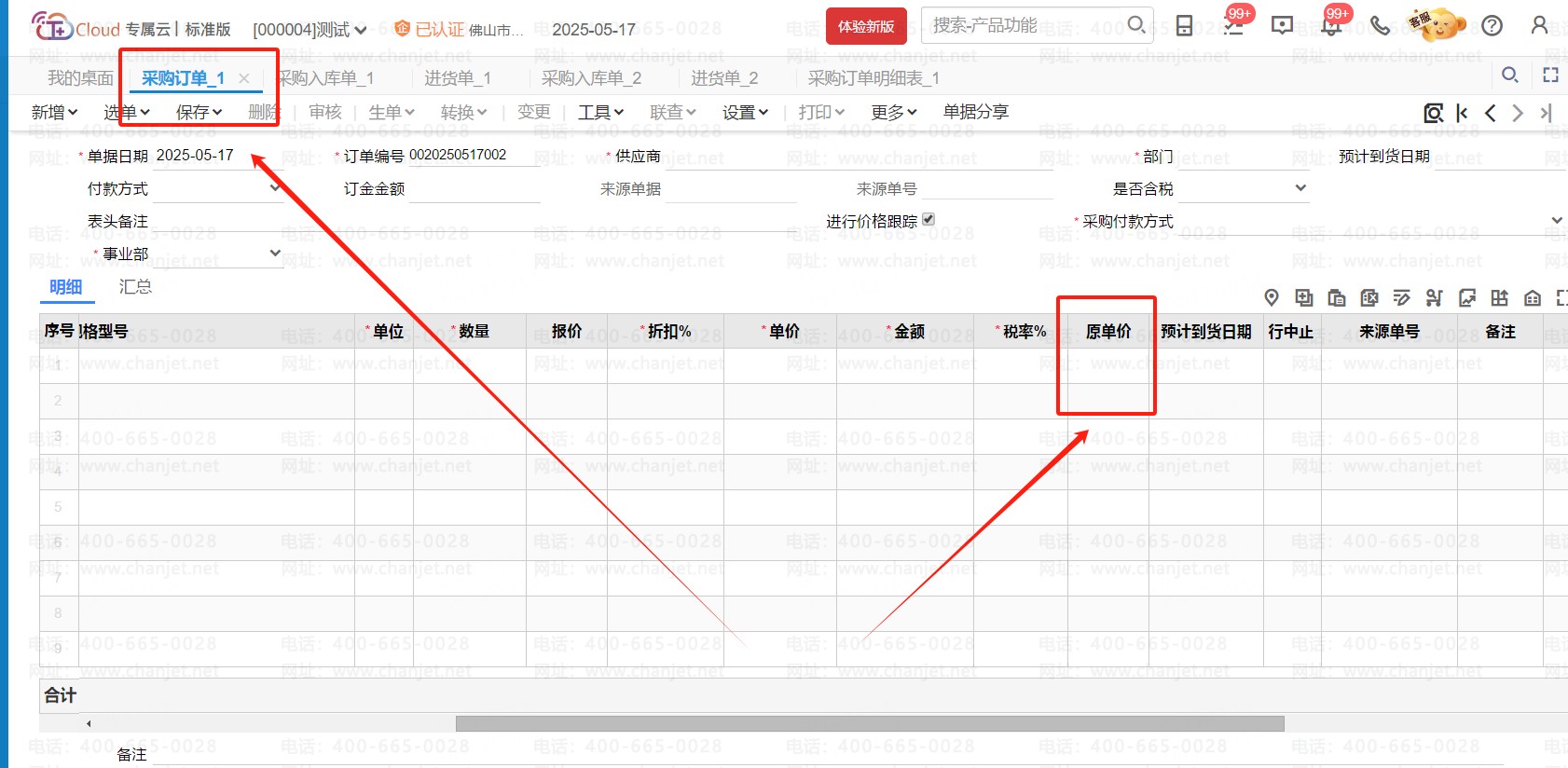Click the 单据分享 button
The image size is (1568, 768).
[x=975, y=112]
